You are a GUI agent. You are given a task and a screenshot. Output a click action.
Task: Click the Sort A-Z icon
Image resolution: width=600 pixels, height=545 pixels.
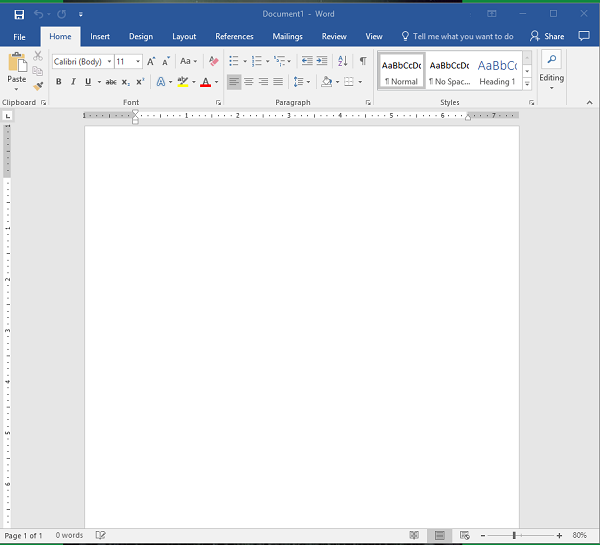[x=341, y=61]
